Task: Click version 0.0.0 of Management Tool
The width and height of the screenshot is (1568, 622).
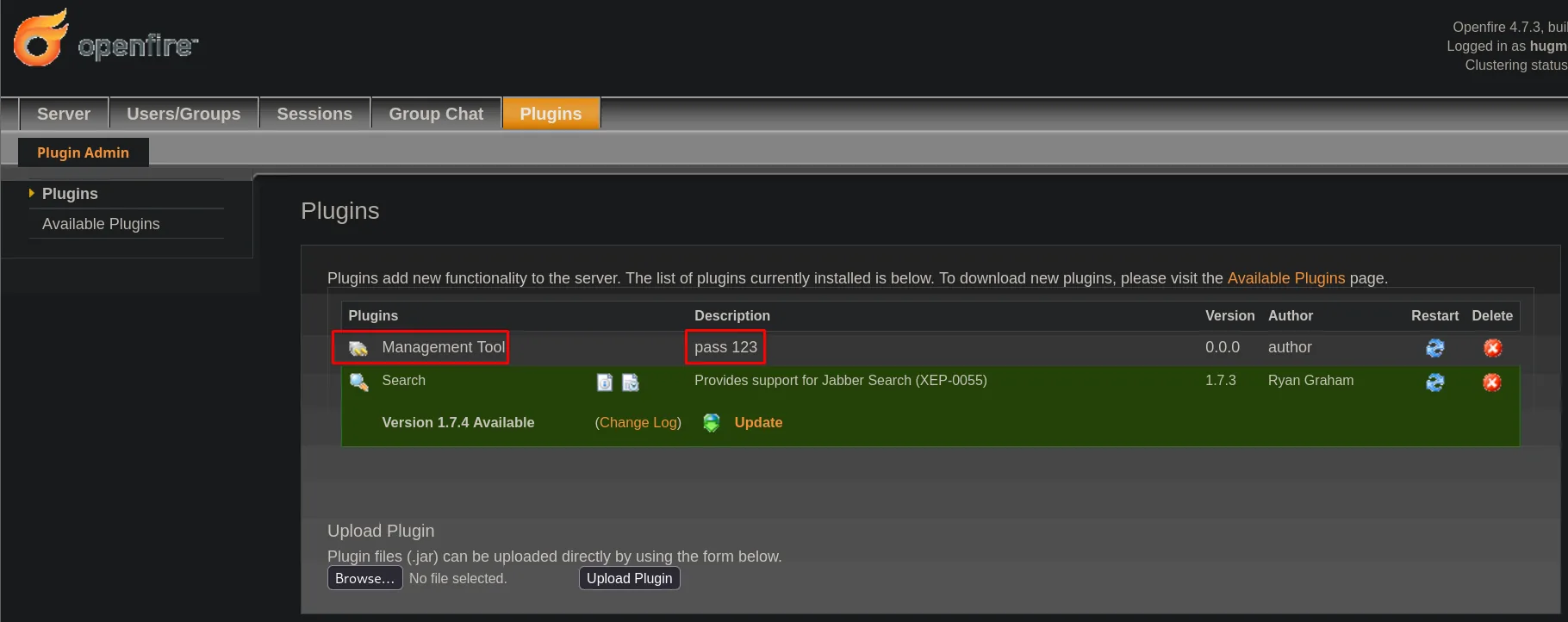Action: (1223, 347)
